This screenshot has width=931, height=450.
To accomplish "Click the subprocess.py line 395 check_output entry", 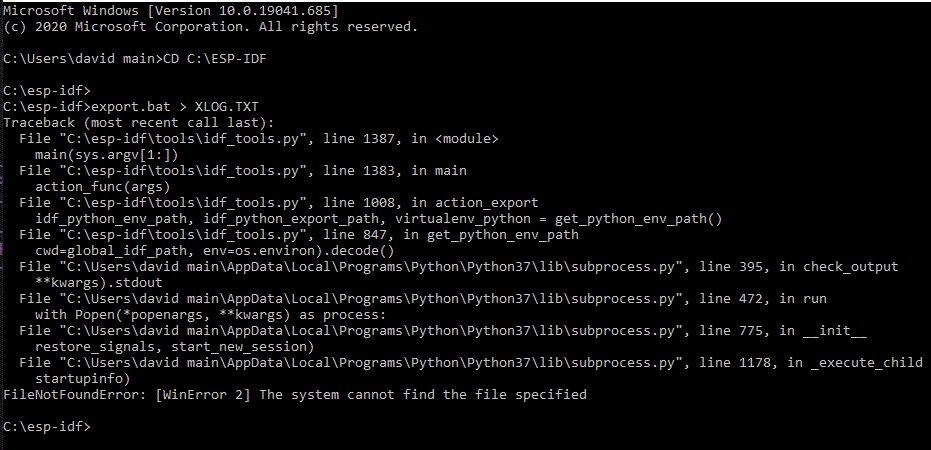I will pos(458,267).
